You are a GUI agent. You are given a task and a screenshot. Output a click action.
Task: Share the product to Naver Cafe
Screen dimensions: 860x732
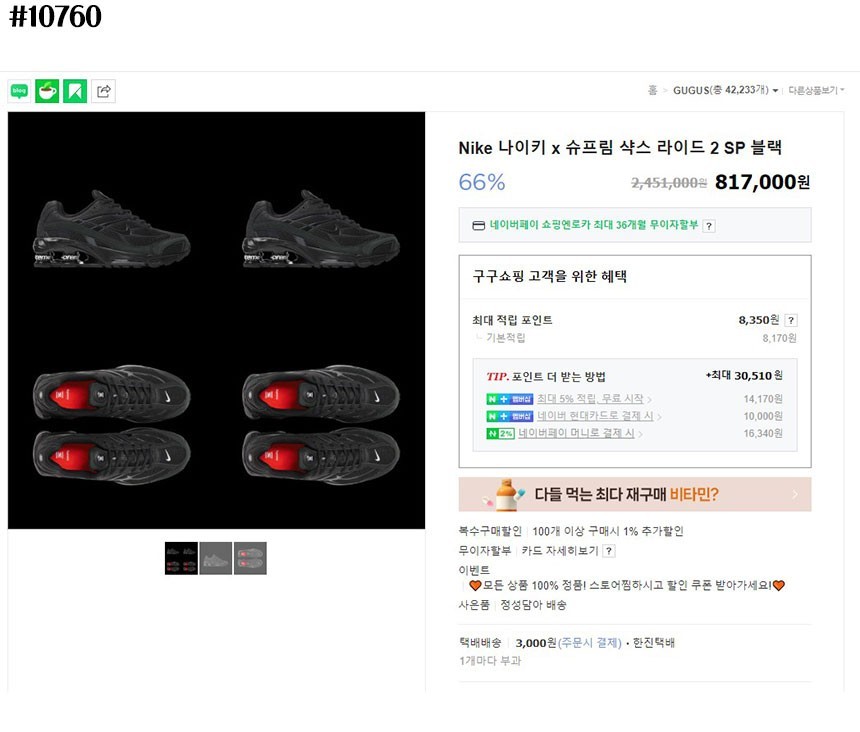point(47,91)
